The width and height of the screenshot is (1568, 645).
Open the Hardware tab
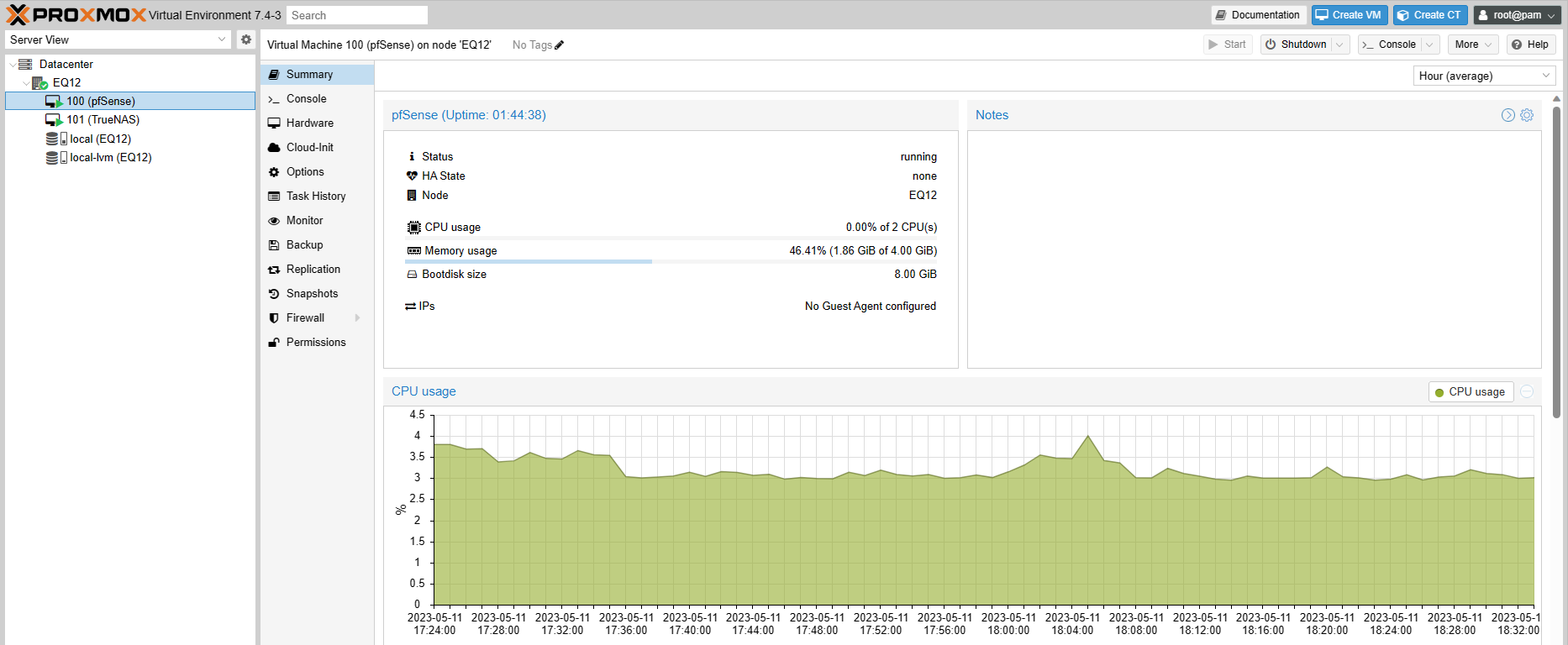click(317, 123)
